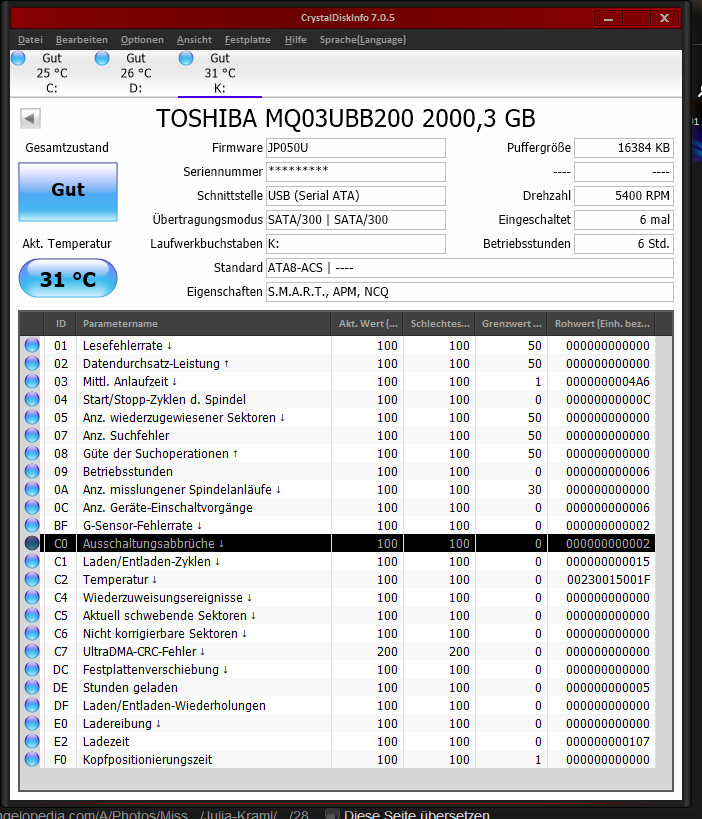Click status icon of Aktuell schwebende Sektoren row
The width and height of the screenshot is (702, 819).
pyautogui.click(x=32, y=616)
